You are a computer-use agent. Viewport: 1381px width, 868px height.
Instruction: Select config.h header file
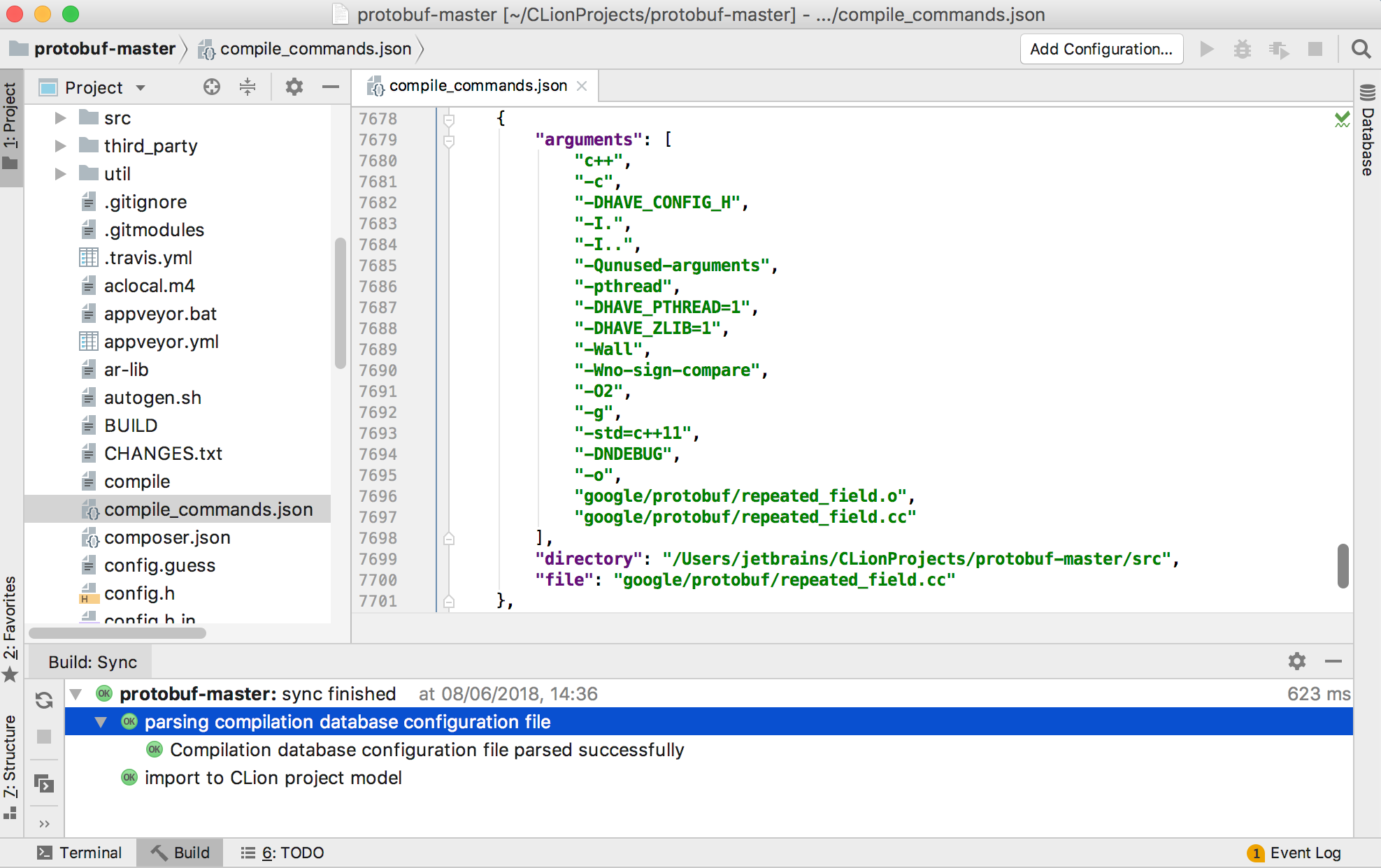pos(139,593)
